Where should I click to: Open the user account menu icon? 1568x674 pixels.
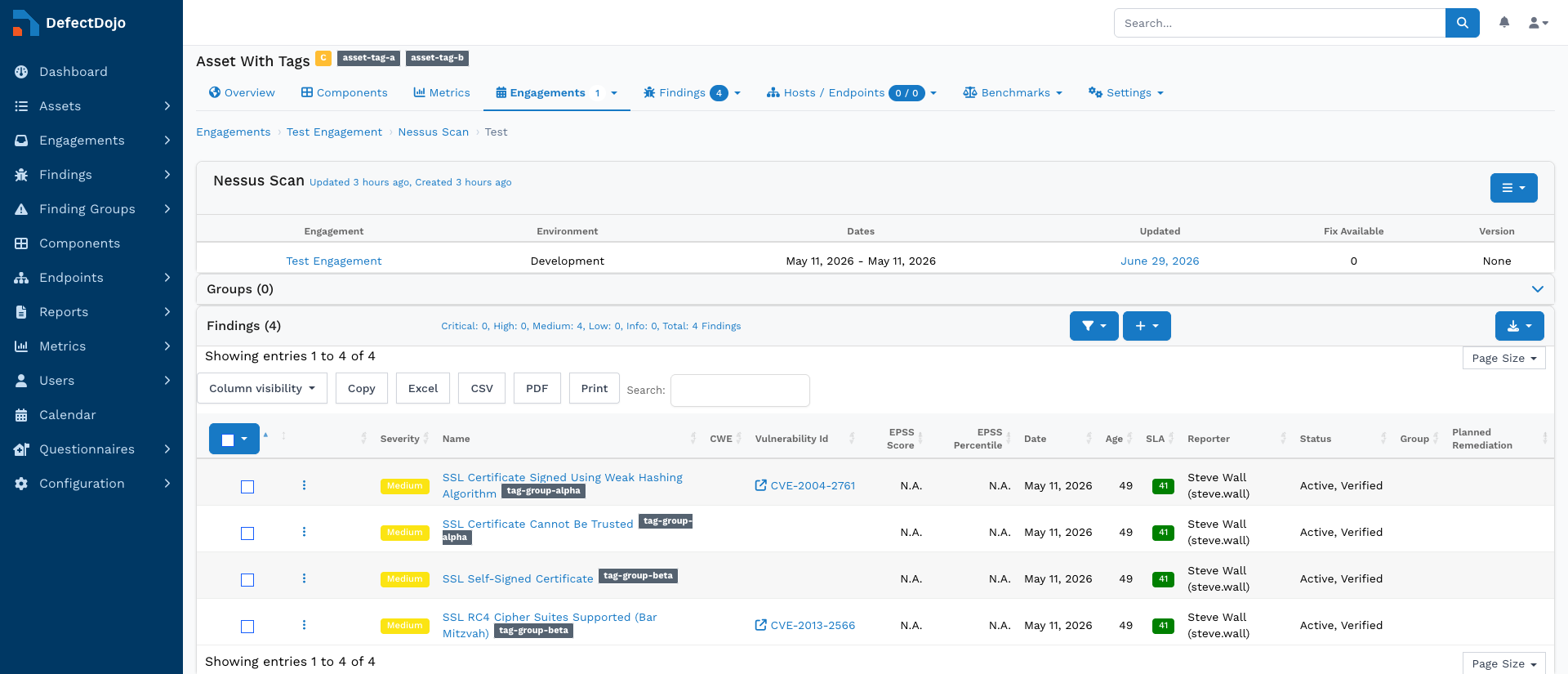[x=1539, y=23]
